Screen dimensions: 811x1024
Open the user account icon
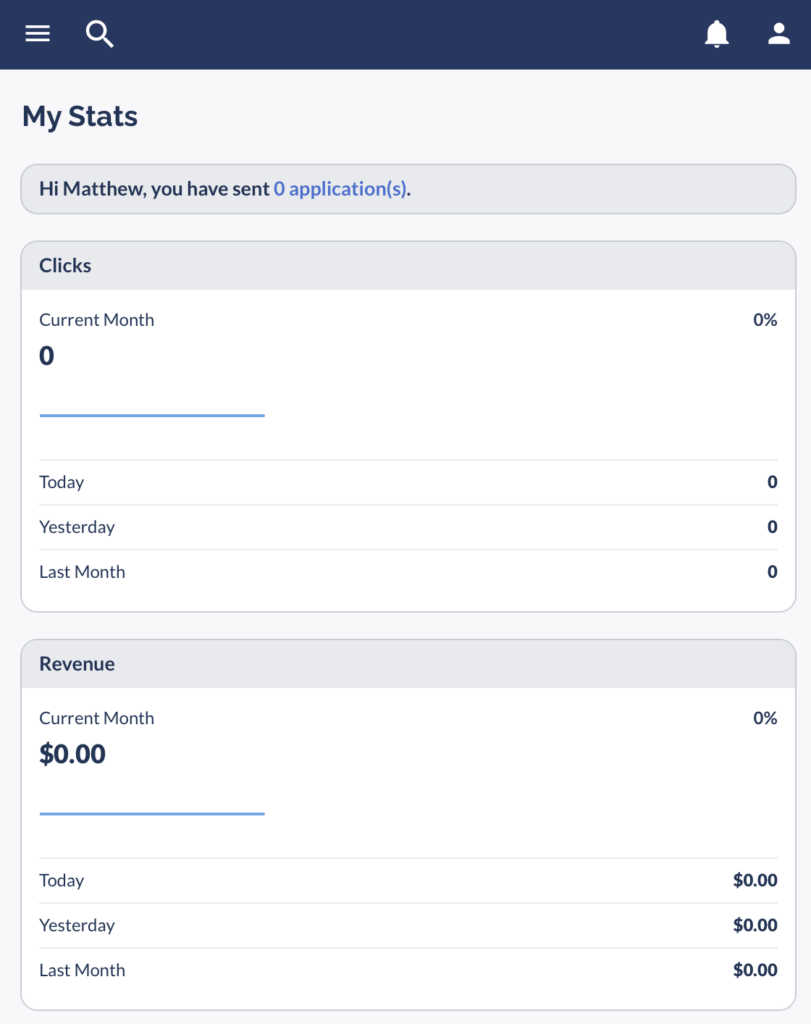[779, 34]
